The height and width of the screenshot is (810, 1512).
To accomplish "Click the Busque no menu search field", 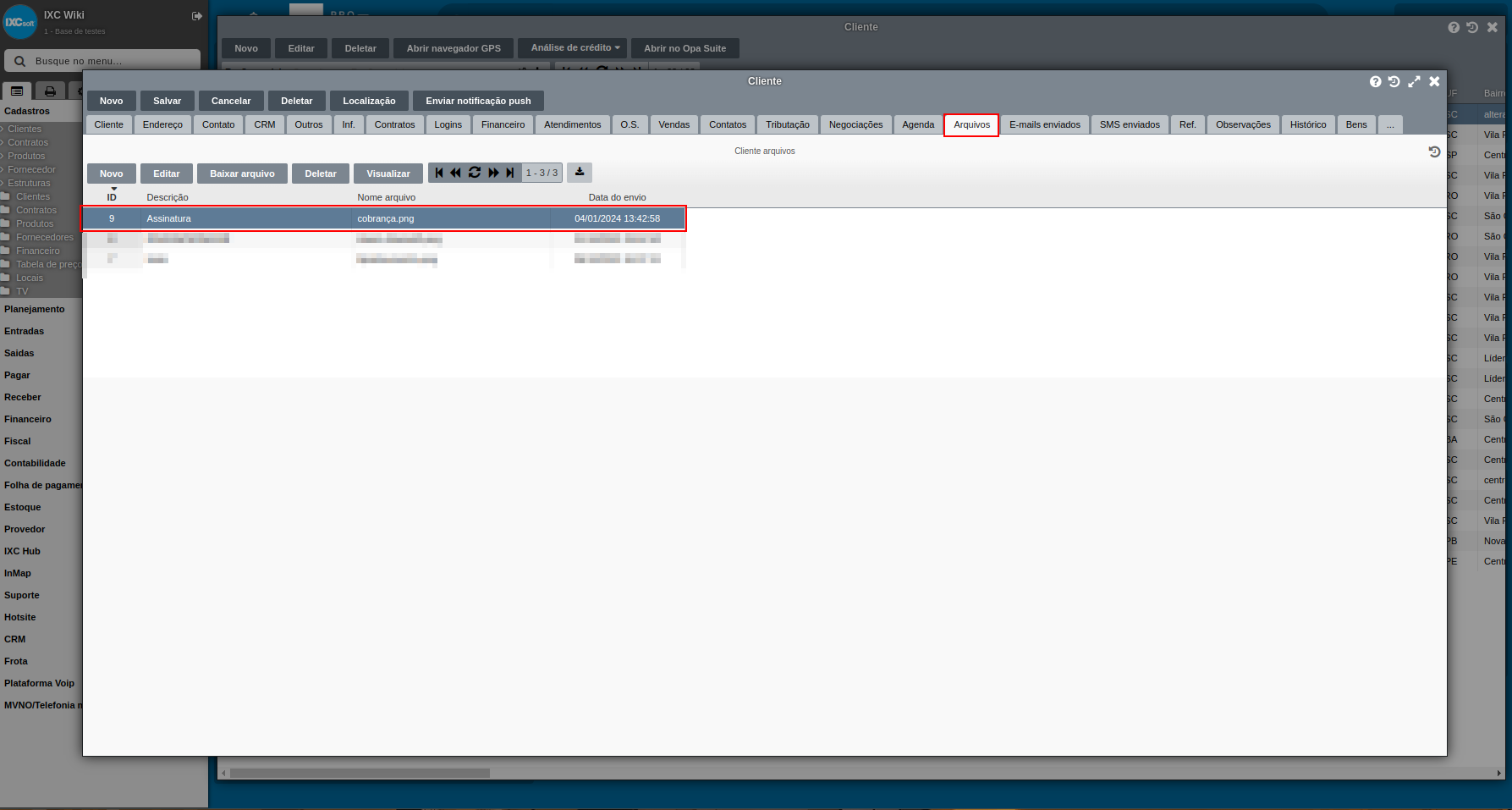I will pyautogui.click(x=102, y=61).
